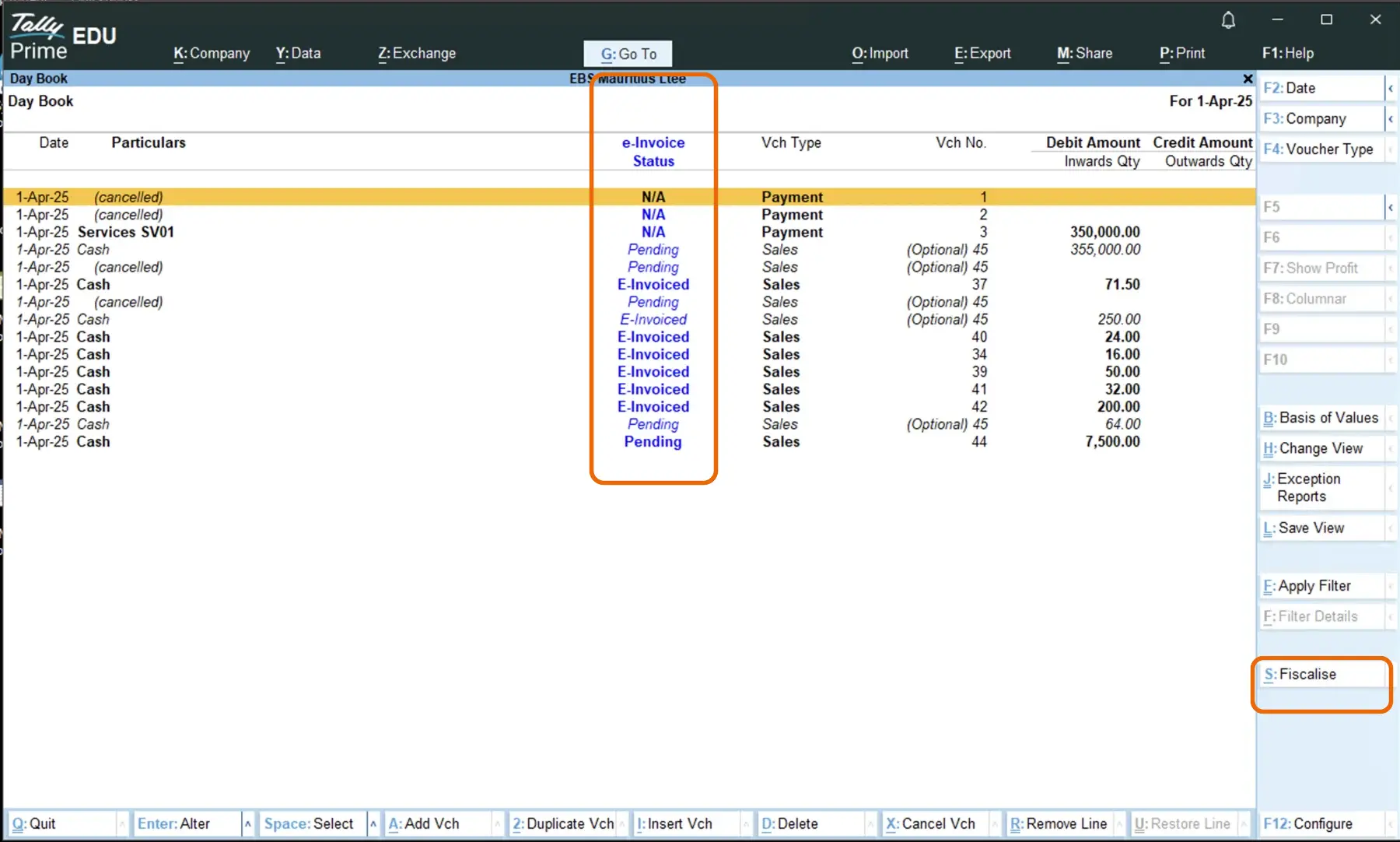Open the K: Company menu
The width and height of the screenshot is (1400, 842).
click(x=211, y=53)
